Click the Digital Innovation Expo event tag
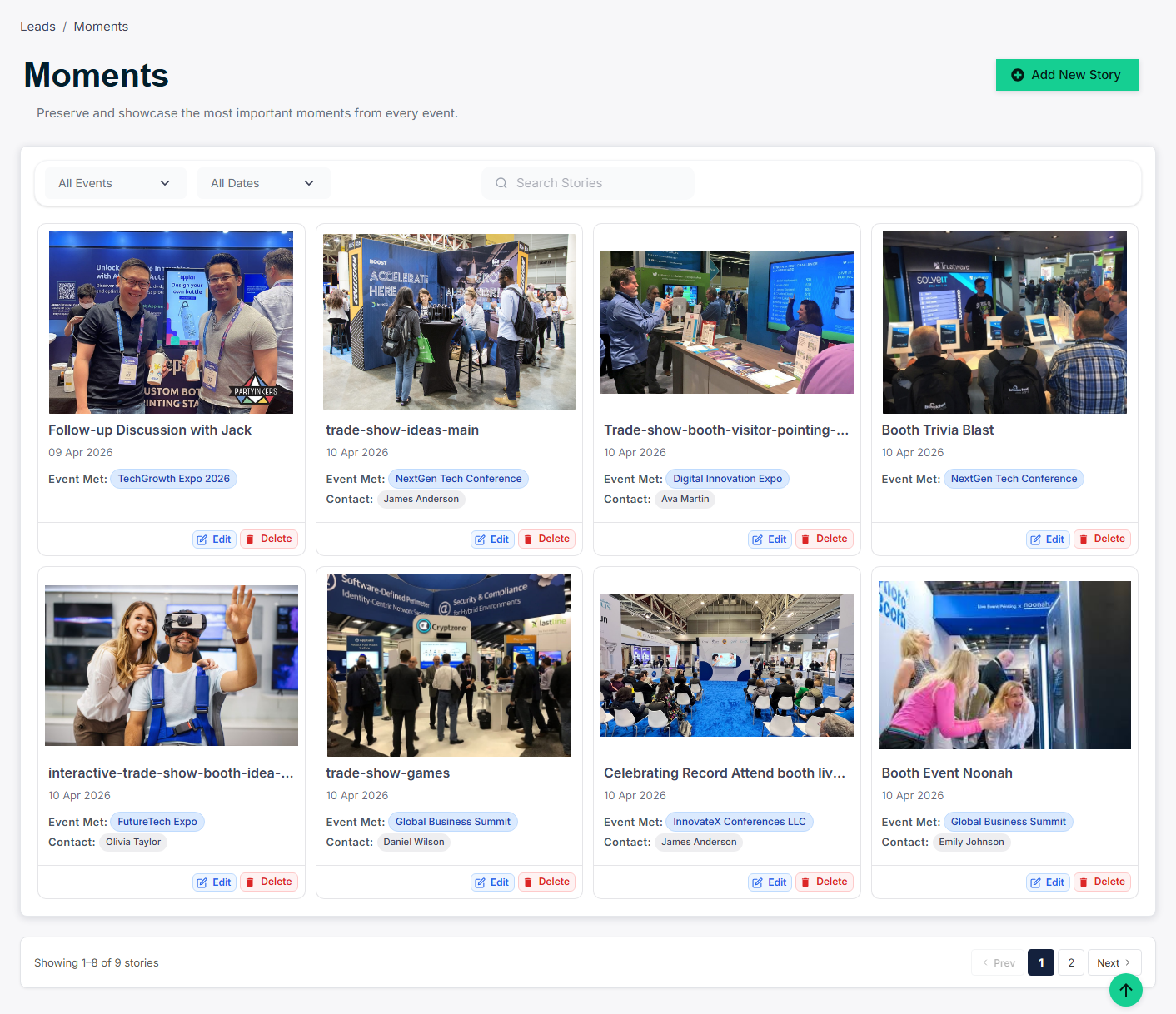 727,479
